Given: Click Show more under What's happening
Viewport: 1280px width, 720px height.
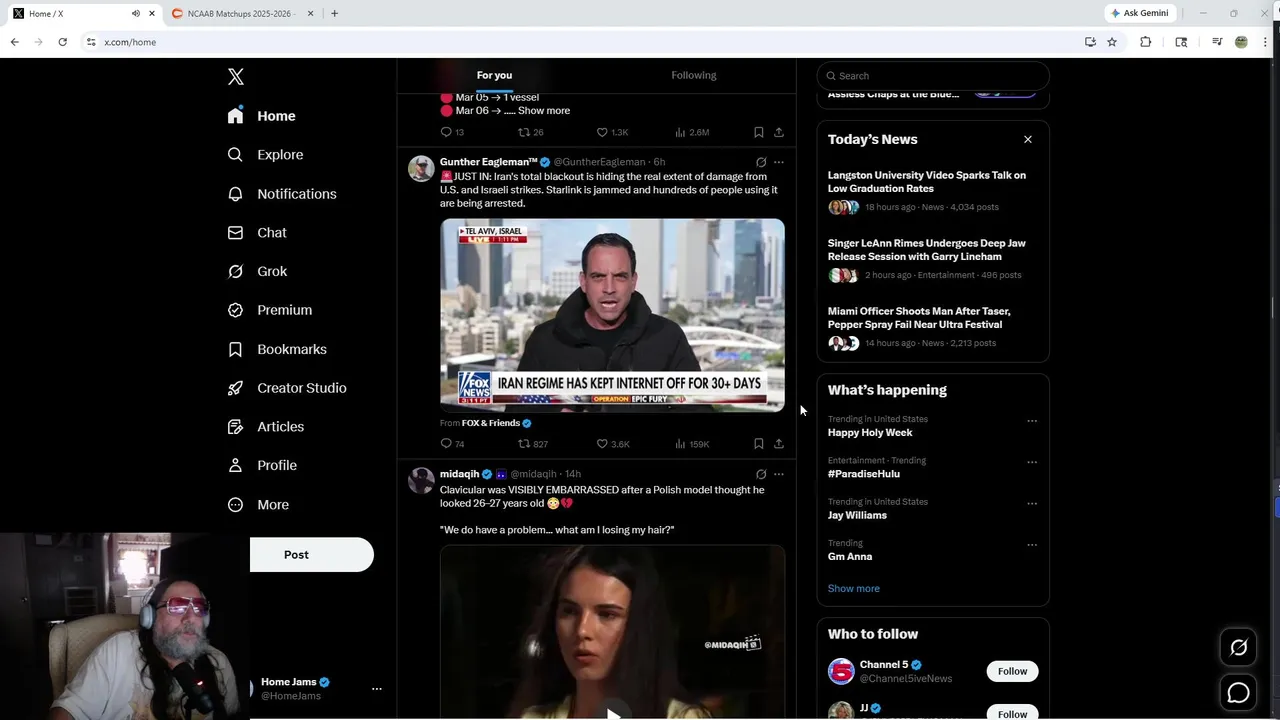Looking at the screenshot, I should click(x=854, y=589).
